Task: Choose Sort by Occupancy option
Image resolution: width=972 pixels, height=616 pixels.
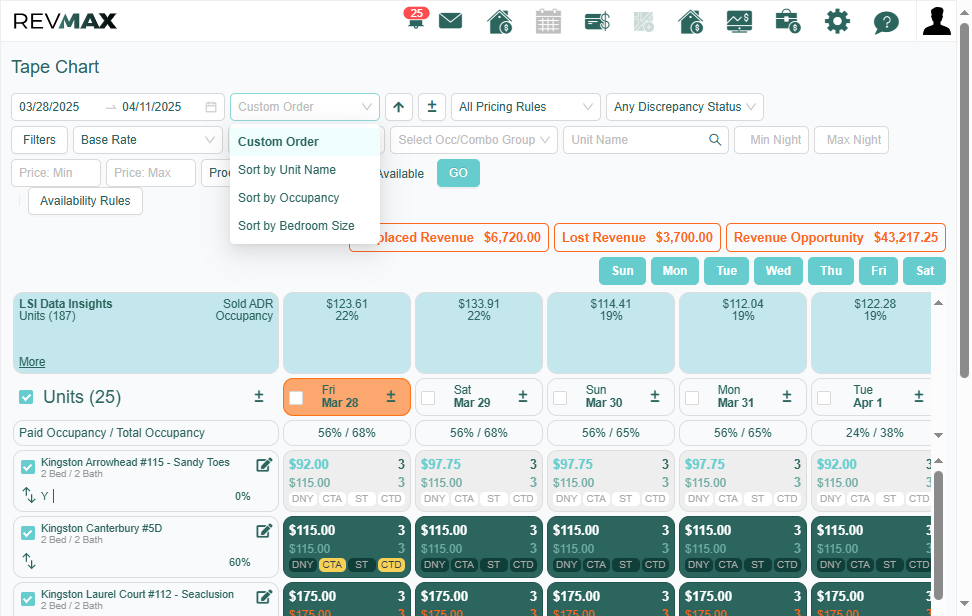Action: point(304,198)
